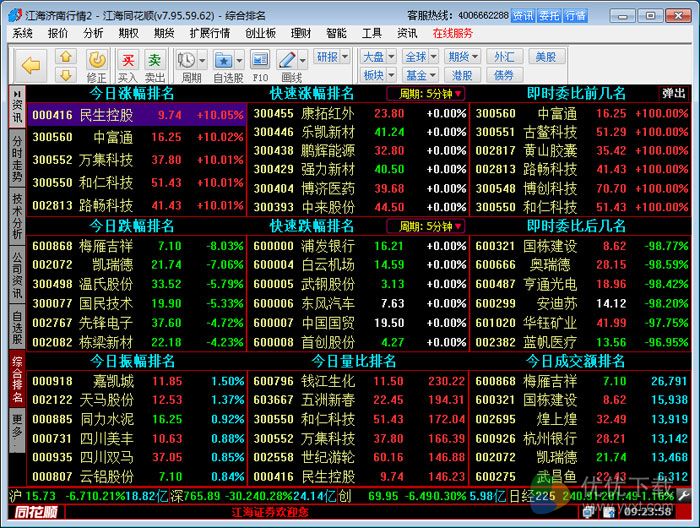Click the down arrow page icon
The width and height of the screenshot is (700, 528).
click(x=66, y=75)
